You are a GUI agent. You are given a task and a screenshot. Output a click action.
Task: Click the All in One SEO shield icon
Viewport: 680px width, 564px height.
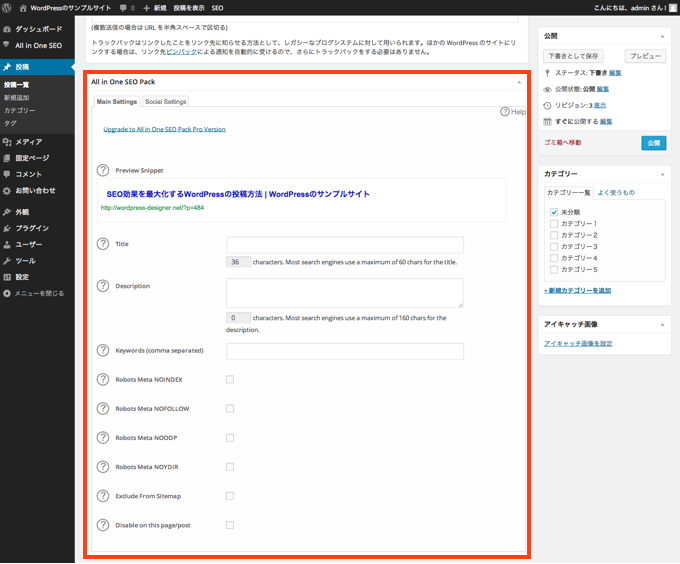[7, 45]
